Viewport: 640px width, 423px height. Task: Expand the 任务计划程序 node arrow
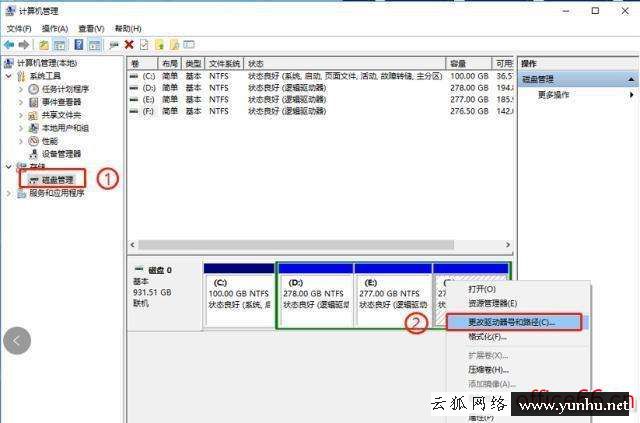coord(21,89)
